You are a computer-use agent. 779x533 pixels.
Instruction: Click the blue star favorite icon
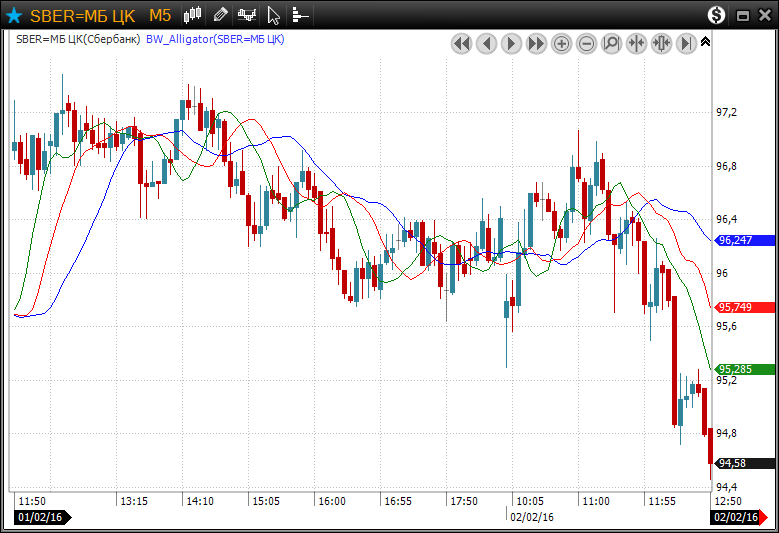click(x=14, y=15)
